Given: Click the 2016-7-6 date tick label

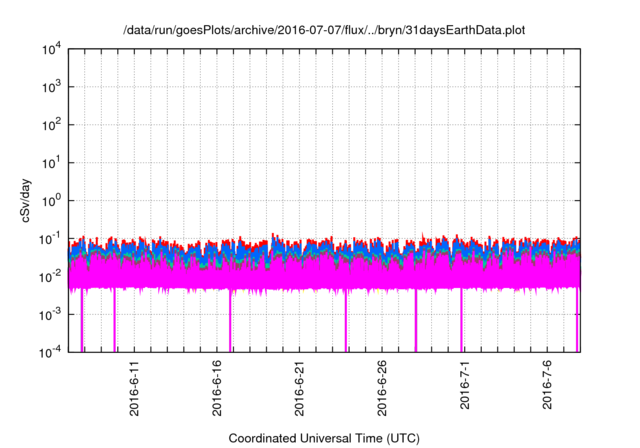Looking at the screenshot, I should 547,385.
